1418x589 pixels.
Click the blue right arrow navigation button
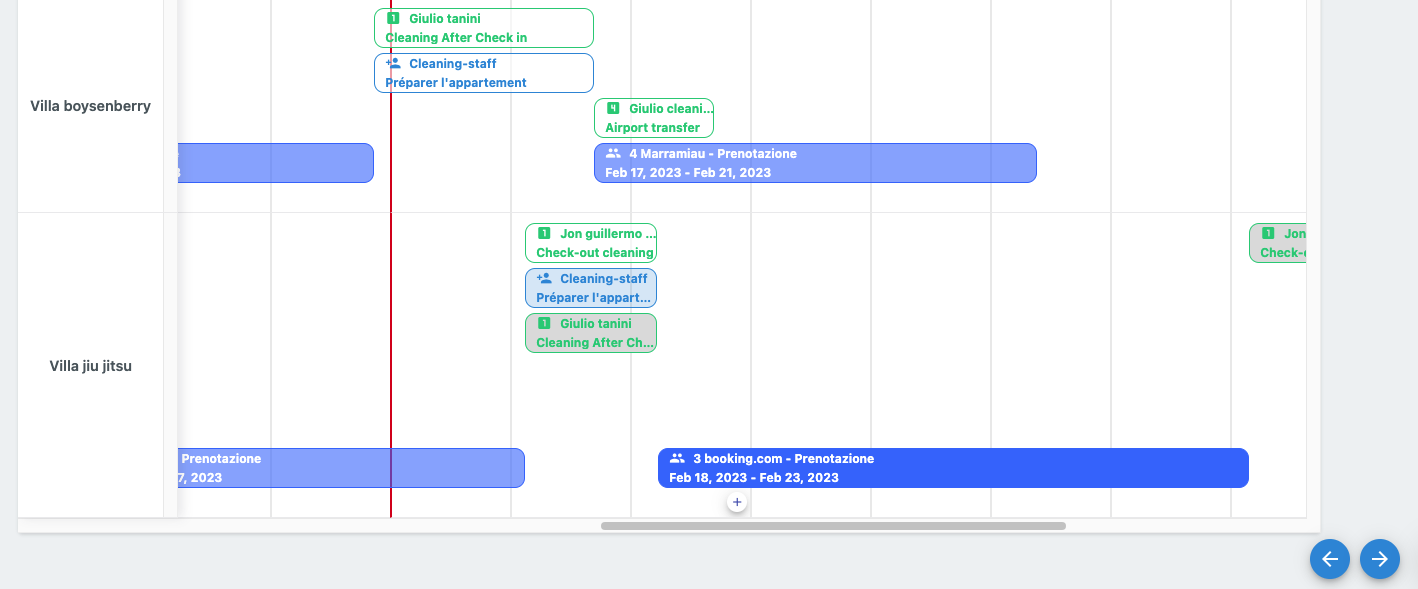[x=1380, y=559]
